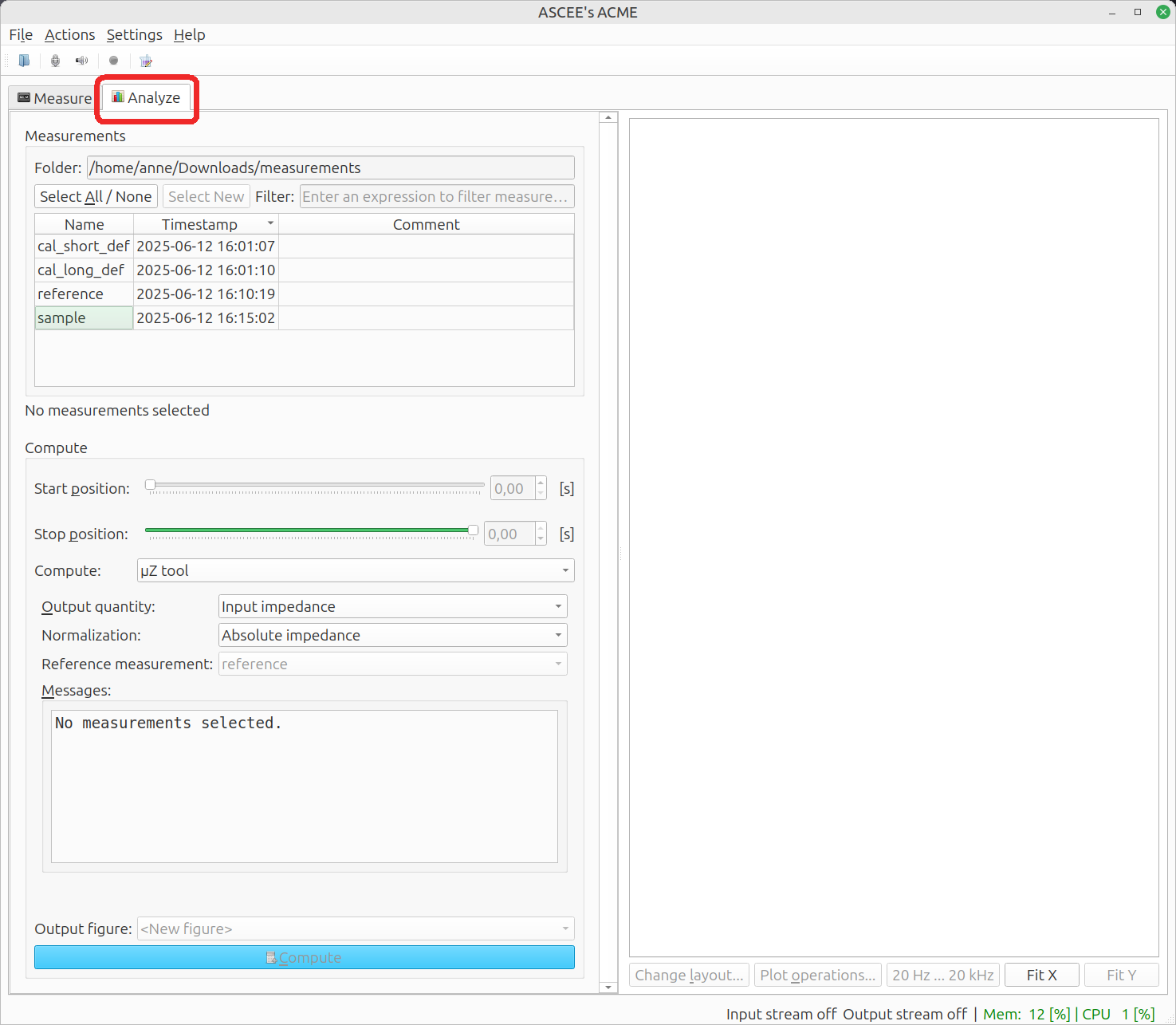Minimize the ACME window
The height and width of the screenshot is (1025, 1176).
pyautogui.click(x=1112, y=12)
